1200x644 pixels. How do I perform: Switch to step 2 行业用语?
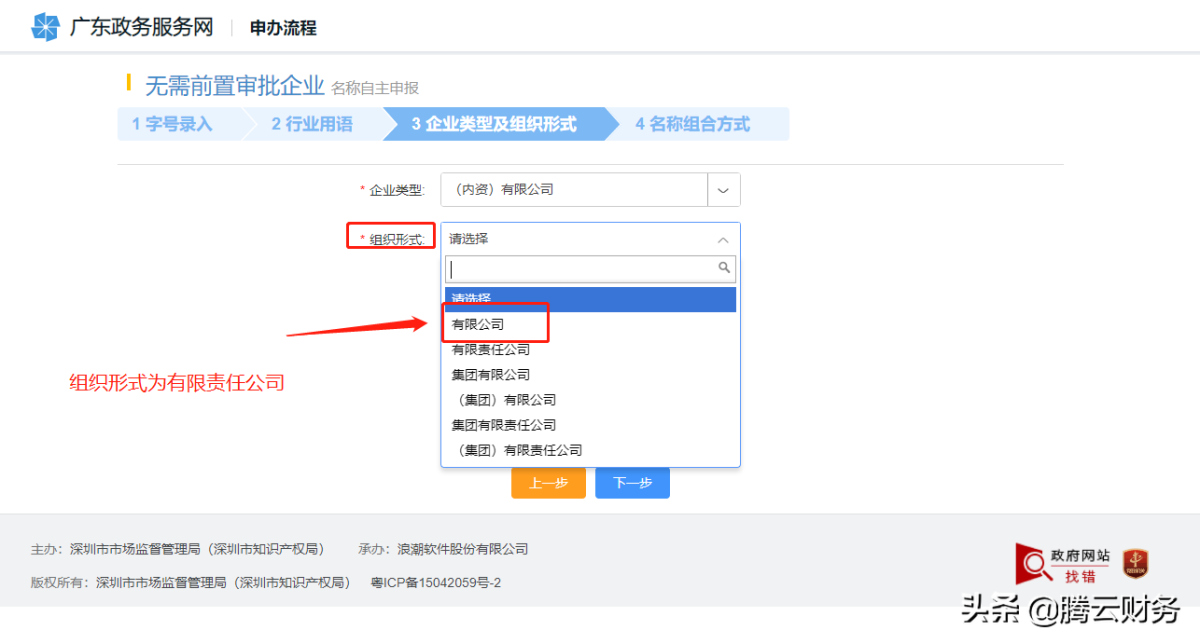click(312, 124)
